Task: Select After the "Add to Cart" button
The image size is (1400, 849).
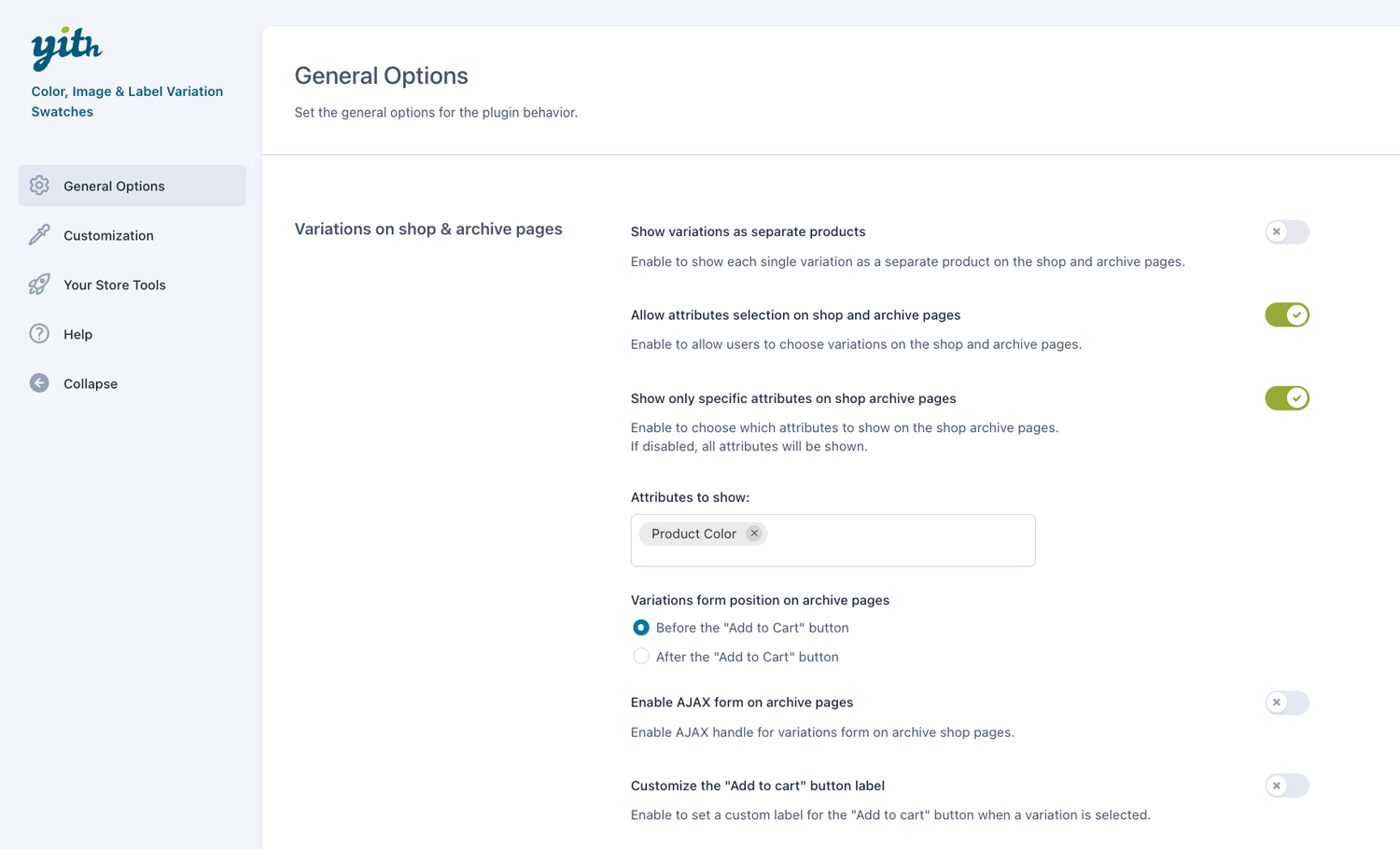Action: 641,657
